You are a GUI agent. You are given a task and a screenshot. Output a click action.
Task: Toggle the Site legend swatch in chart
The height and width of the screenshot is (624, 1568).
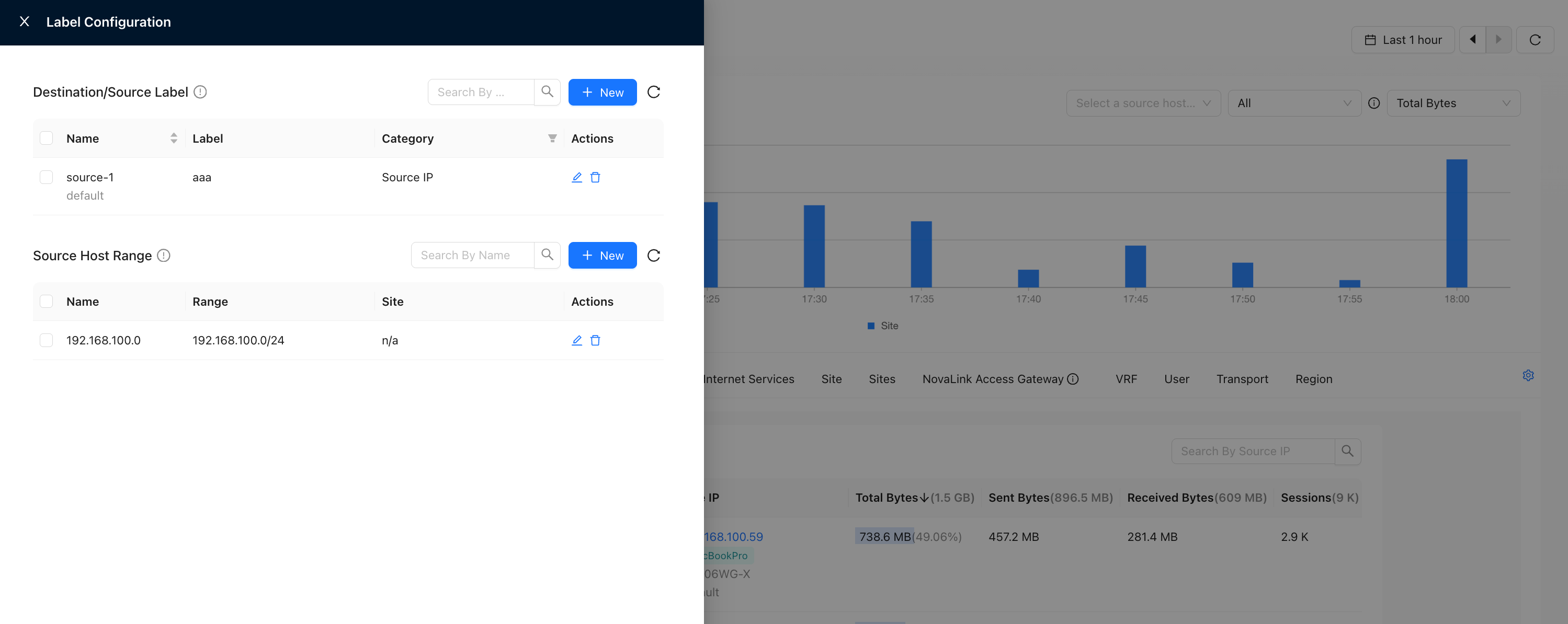click(870, 326)
